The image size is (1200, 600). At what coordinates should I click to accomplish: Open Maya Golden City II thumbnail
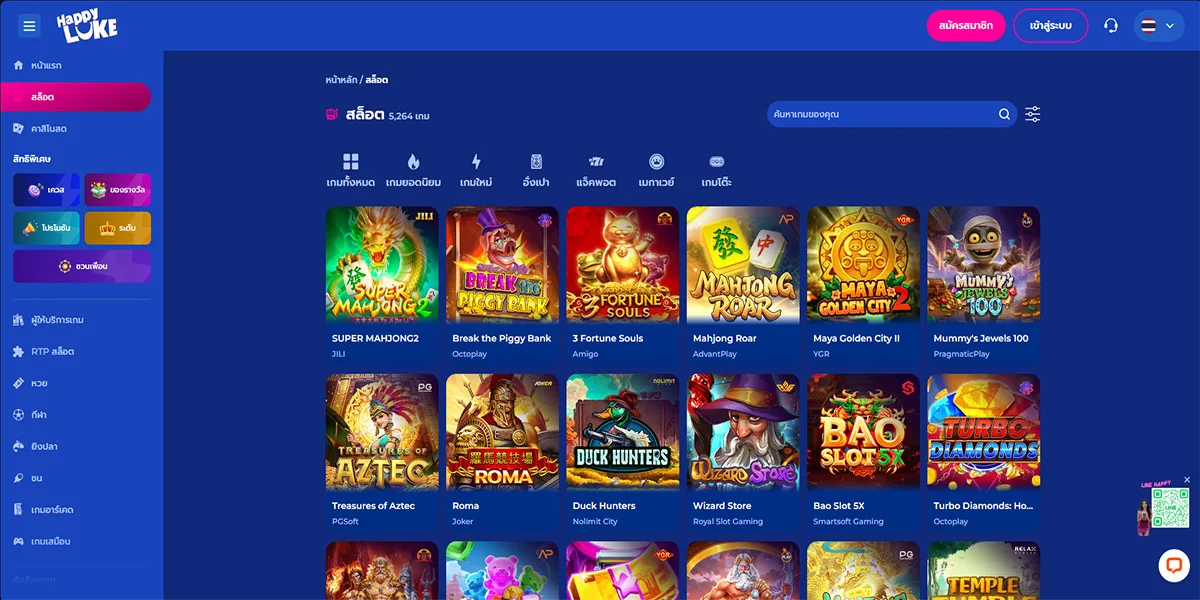863,265
